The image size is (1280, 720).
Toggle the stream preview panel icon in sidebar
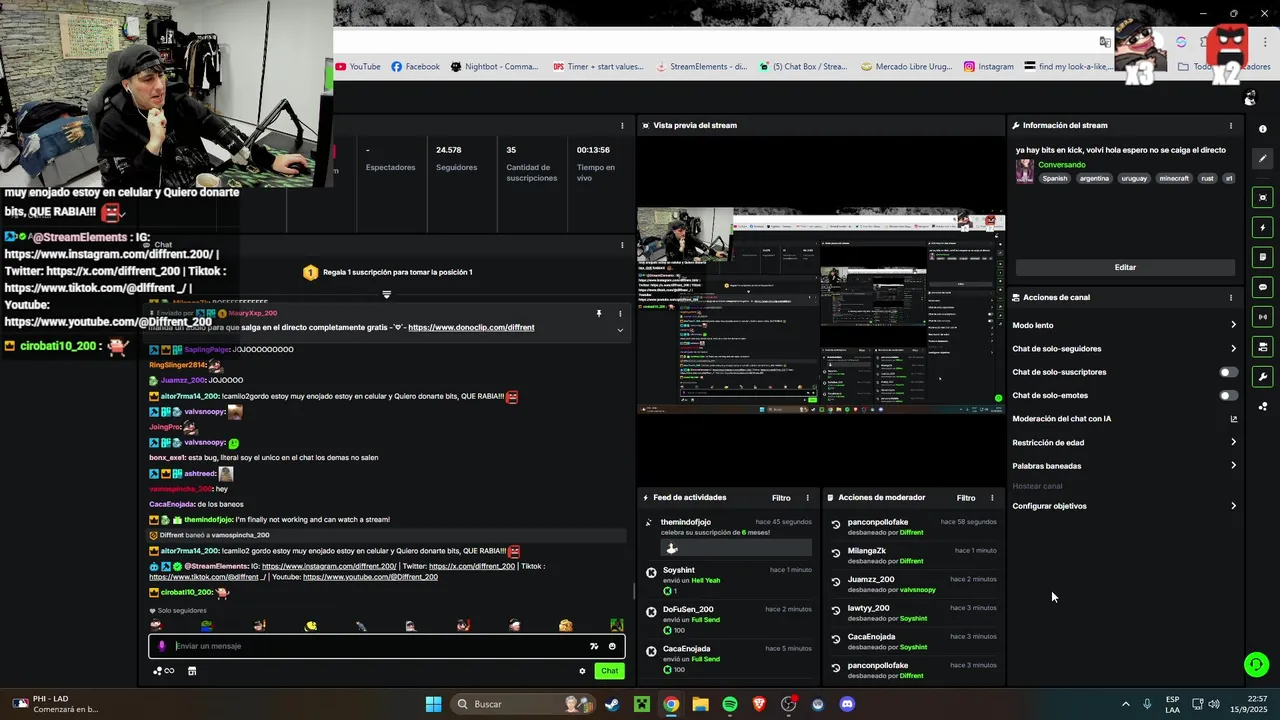click(1263, 198)
